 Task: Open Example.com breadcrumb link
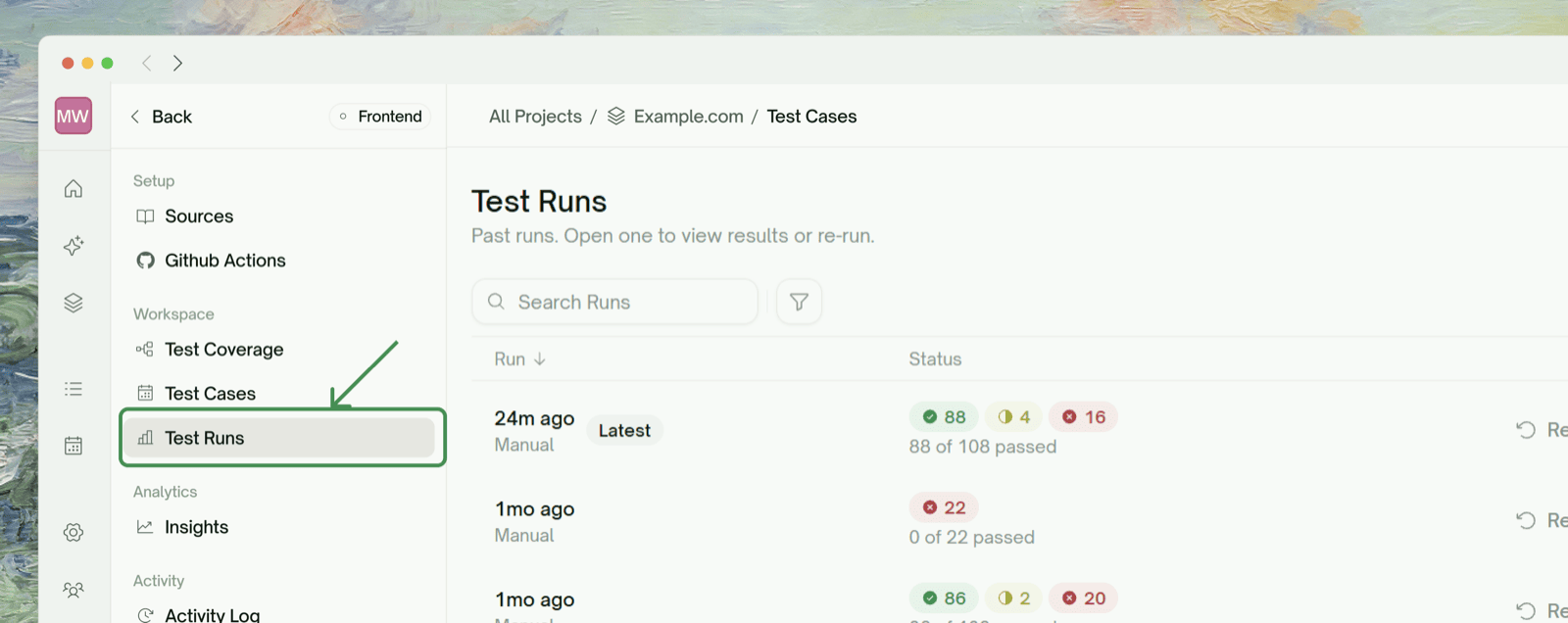tap(688, 116)
